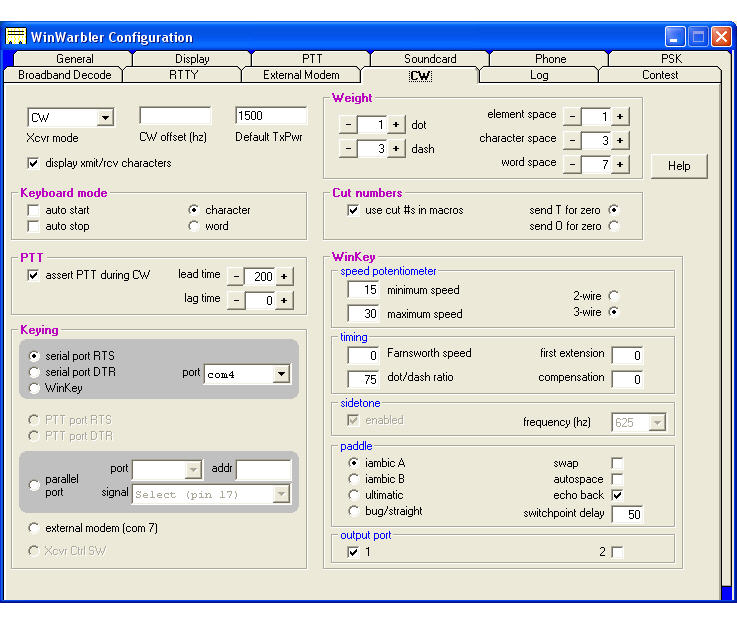Switch to the RTTY tab
The height and width of the screenshot is (630, 737).
pyautogui.click(x=183, y=75)
